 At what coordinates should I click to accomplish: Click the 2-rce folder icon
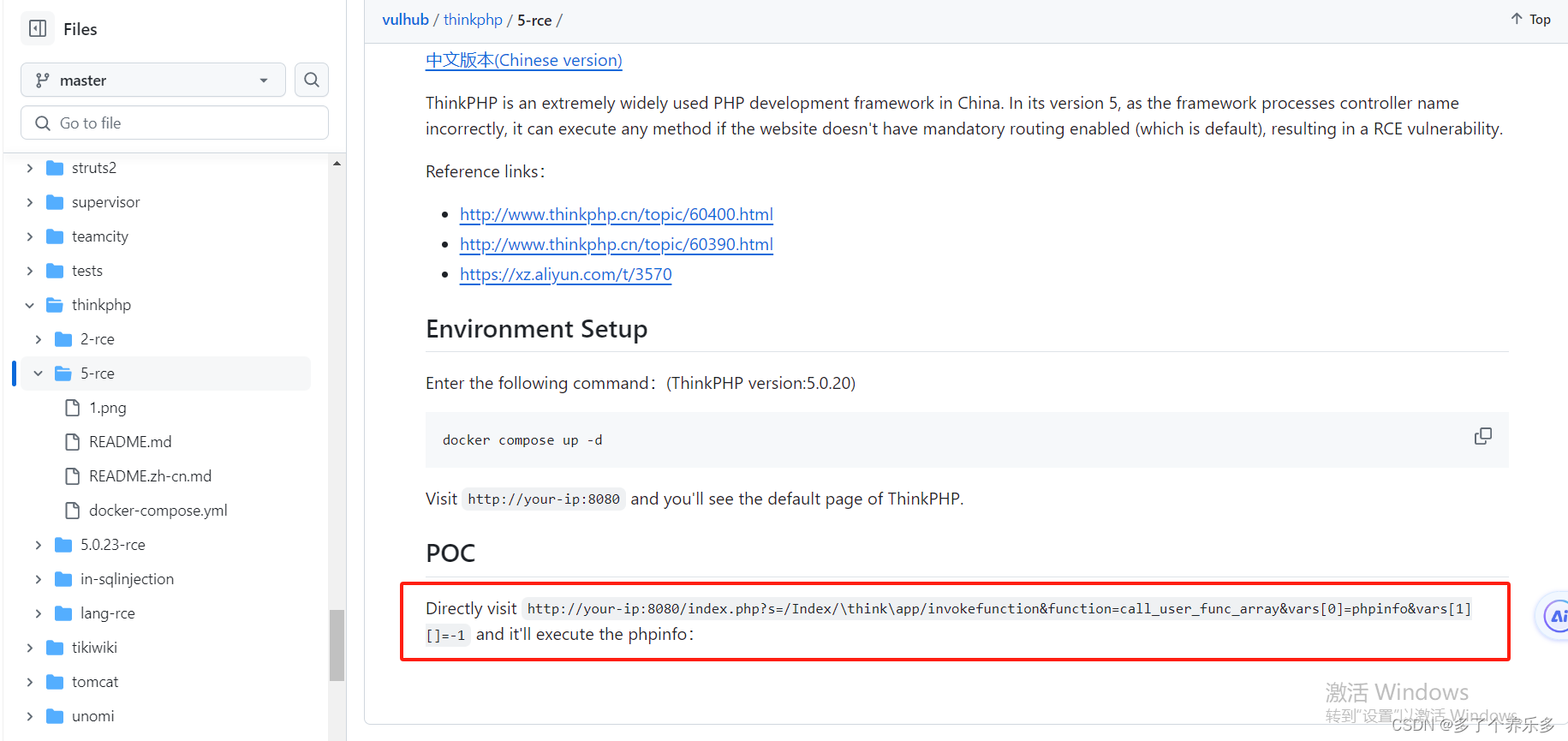pos(63,339)
